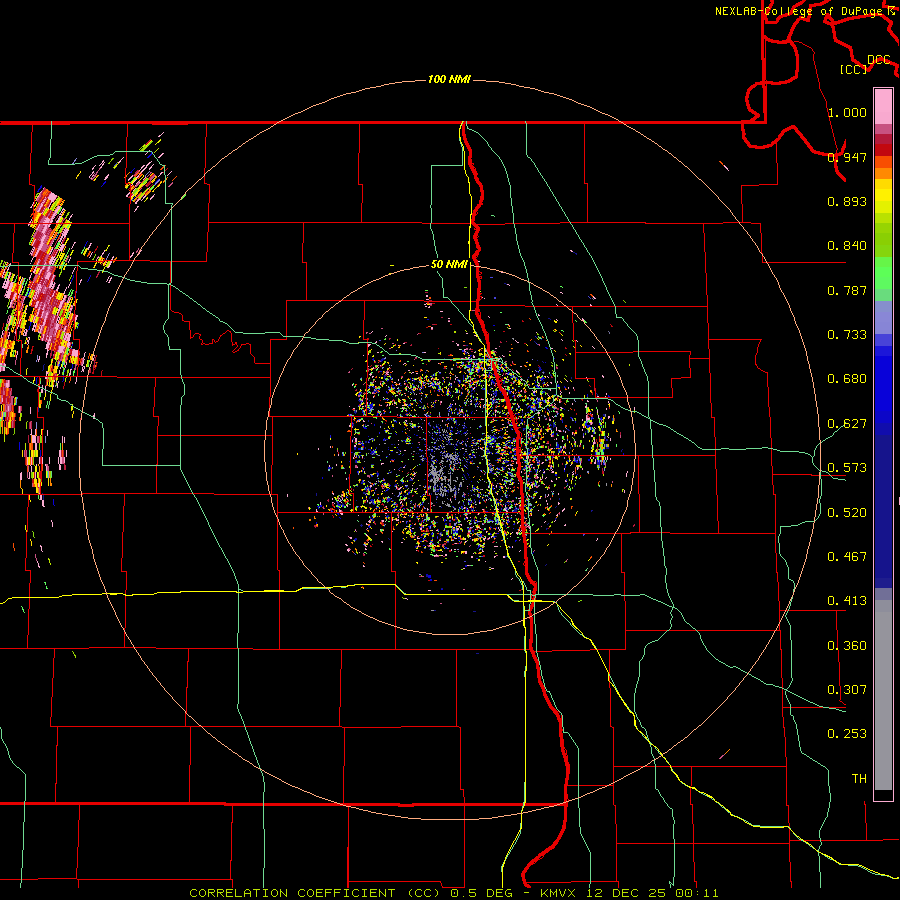Image resolution: width=900 pixels, height=900 pixels.
Task: Click the [CC] unit label
Action: click(854, 69)
